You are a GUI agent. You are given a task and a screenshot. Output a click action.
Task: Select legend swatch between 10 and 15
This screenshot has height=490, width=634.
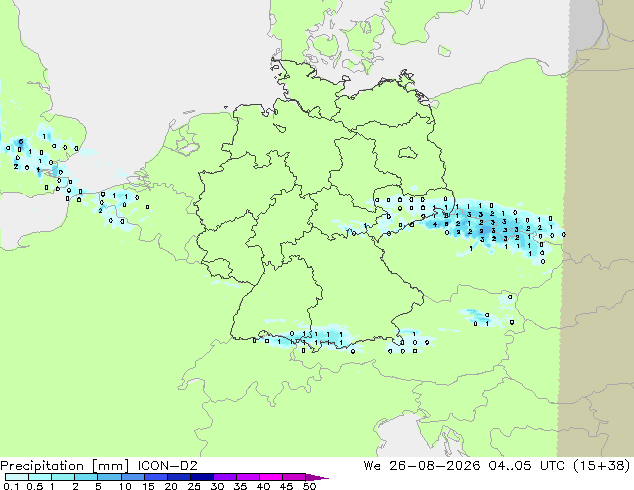click(132, 477)
